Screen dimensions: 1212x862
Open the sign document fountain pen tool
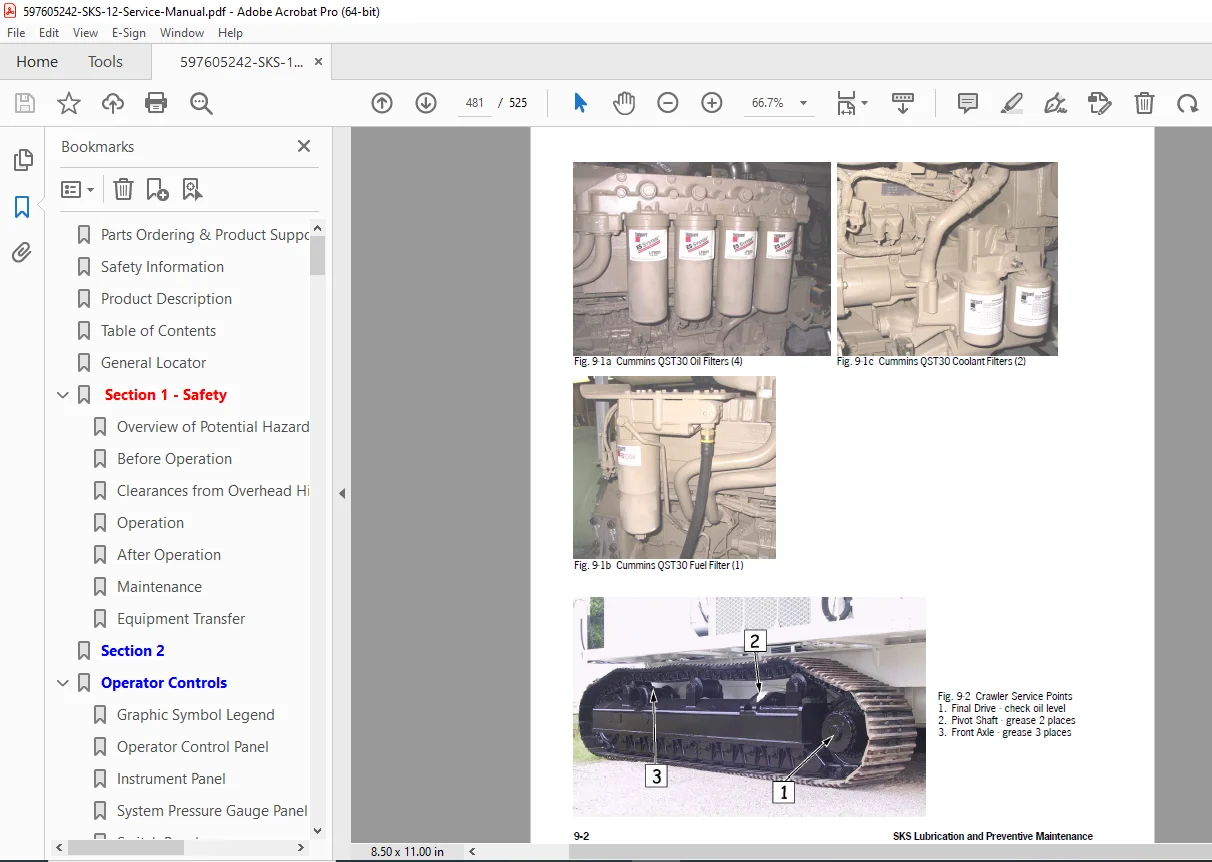1055,103
